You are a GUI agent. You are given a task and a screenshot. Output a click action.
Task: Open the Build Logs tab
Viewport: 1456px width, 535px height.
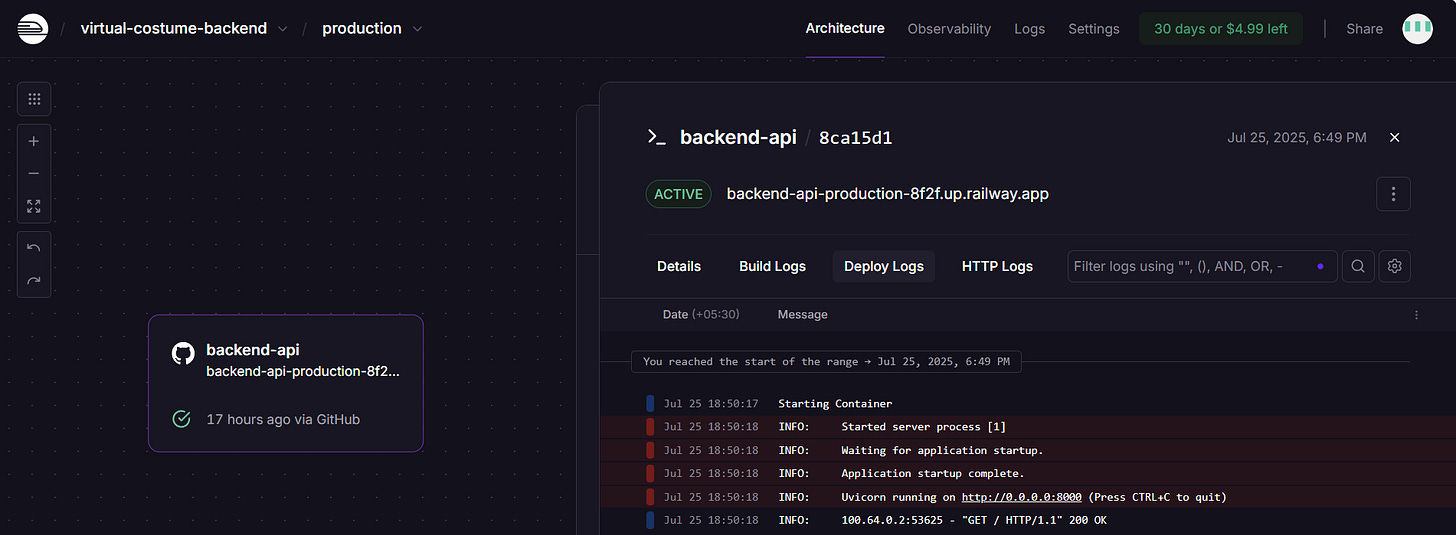click(772, 266)
